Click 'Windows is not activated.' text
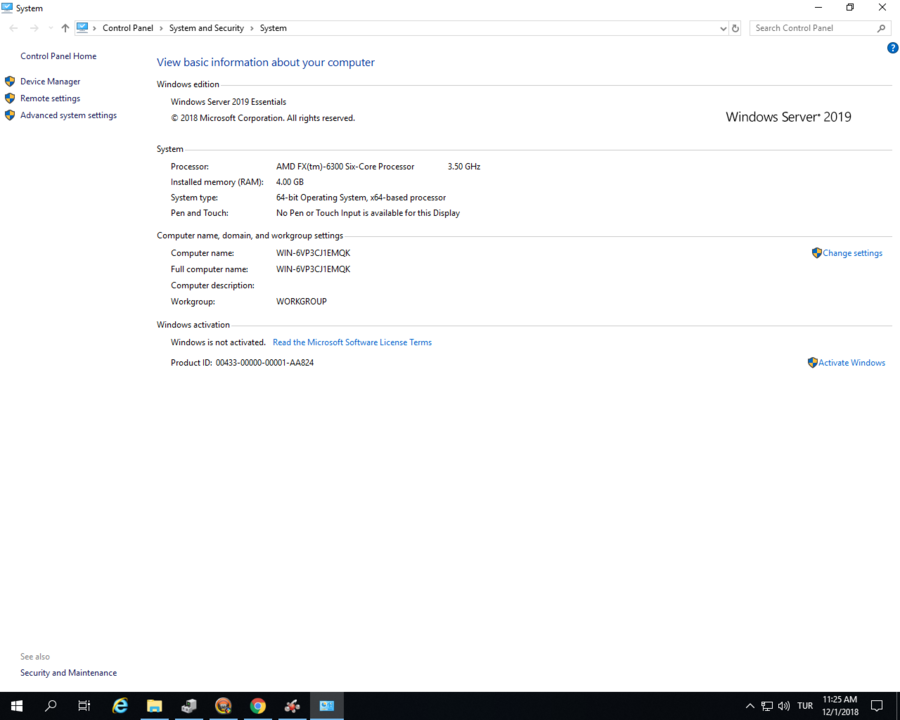The height and width of the screenshot is (720, 900). (218, 342)
